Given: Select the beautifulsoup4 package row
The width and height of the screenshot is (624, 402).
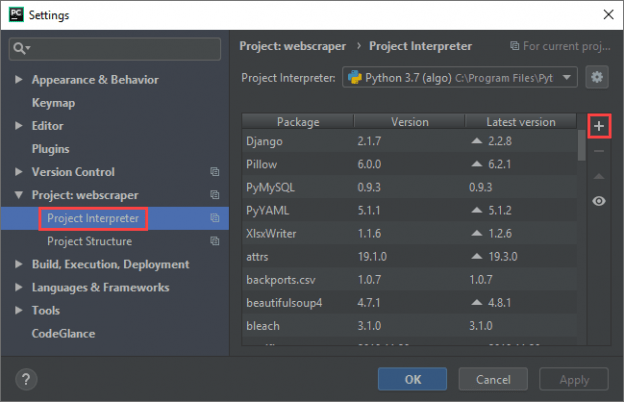Looking at the screenshot, I should coord(410,302).
